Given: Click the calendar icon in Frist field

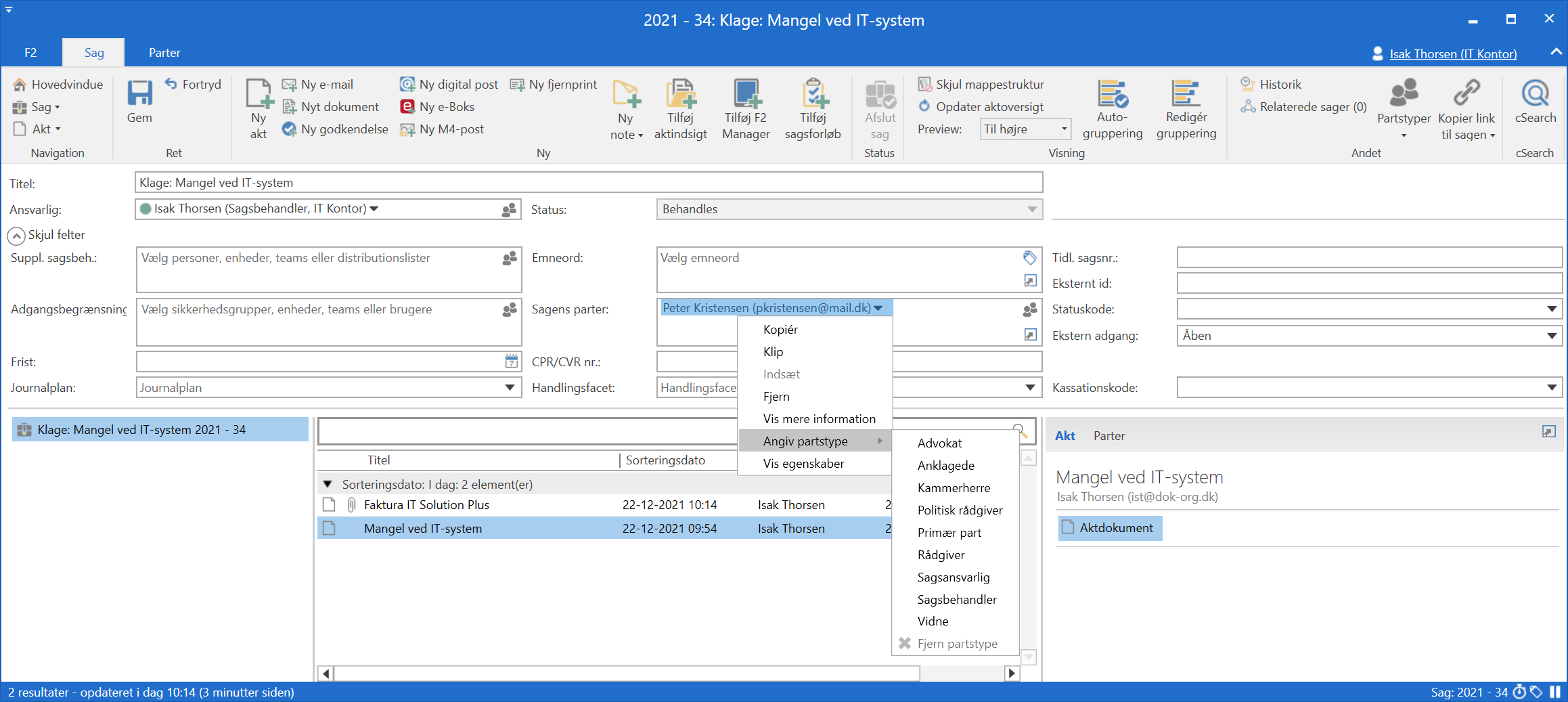Looking at the screenshot, I should click(x=512, y=361).
